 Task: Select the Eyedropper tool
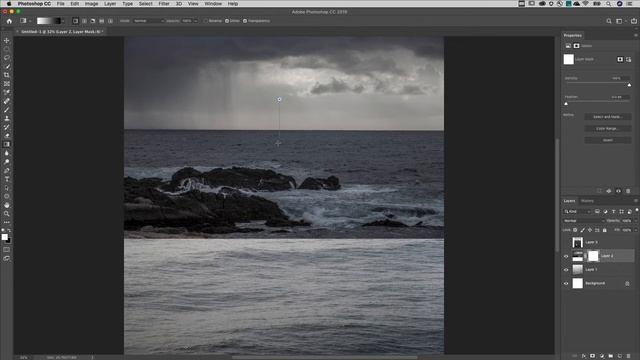[7, 92]
